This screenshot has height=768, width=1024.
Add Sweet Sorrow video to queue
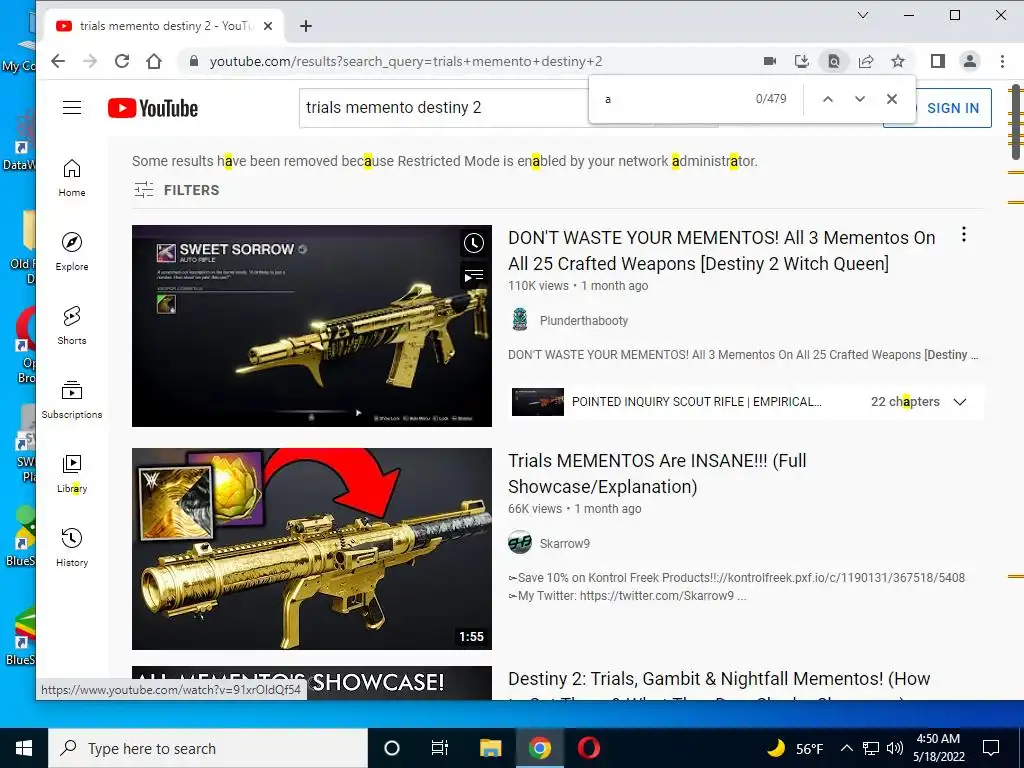[474, 276]
